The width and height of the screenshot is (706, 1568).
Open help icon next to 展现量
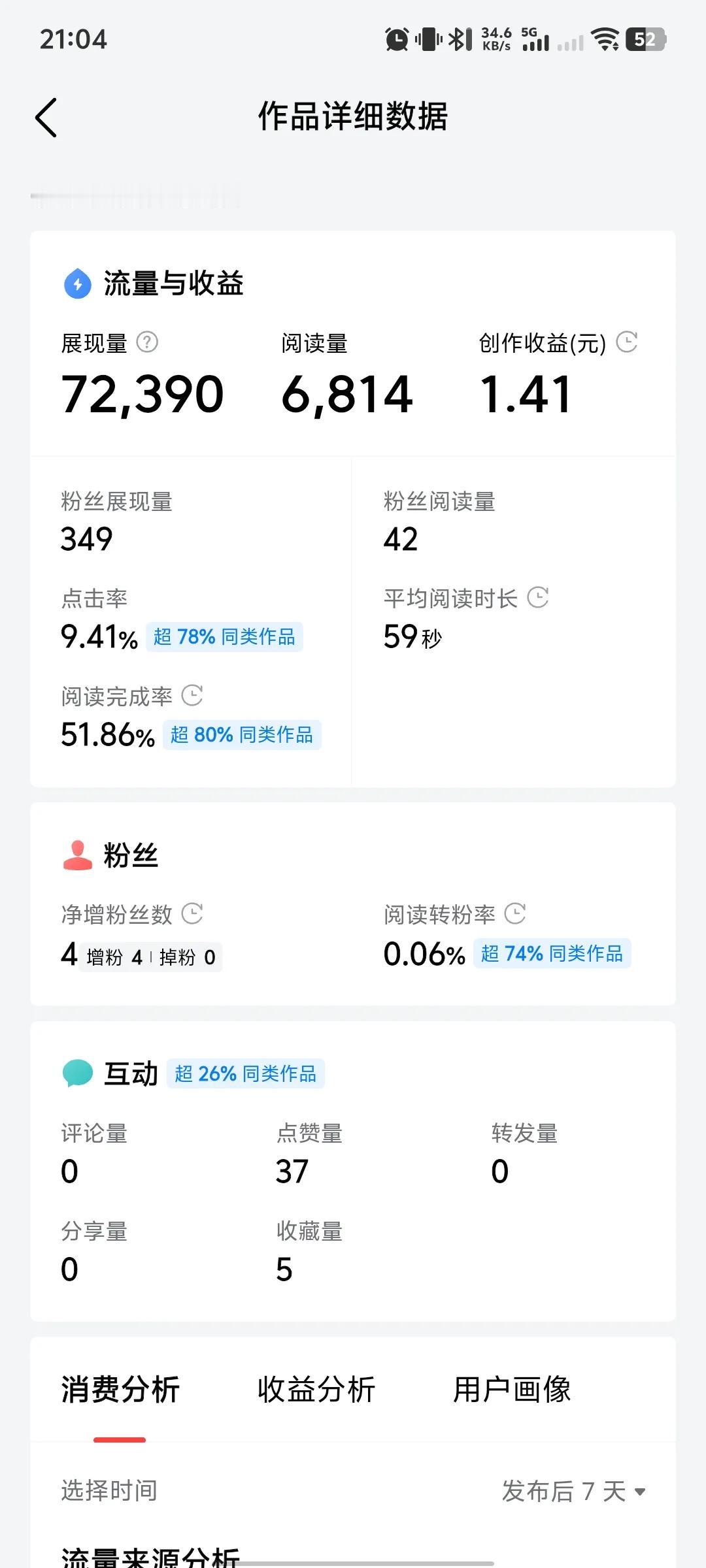(x=147, y=342)
